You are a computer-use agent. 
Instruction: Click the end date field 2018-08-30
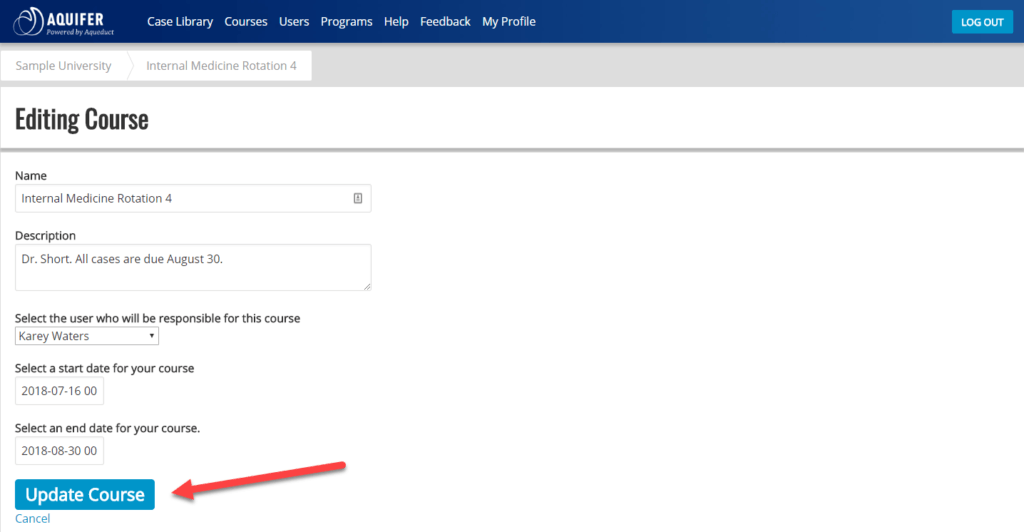coord(59,451)
